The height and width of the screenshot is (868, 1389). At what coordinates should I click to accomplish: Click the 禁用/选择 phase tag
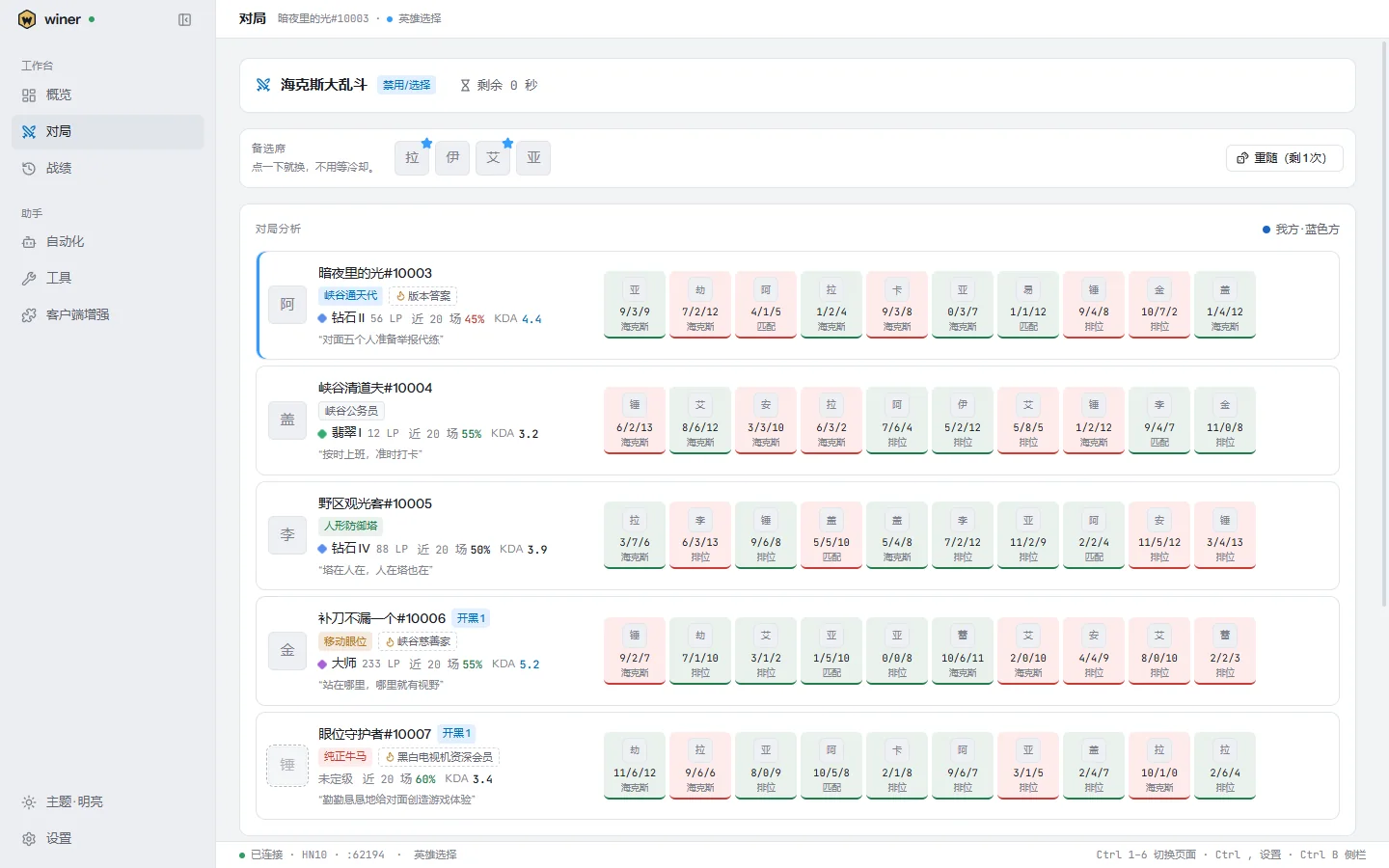click(406, 85)
